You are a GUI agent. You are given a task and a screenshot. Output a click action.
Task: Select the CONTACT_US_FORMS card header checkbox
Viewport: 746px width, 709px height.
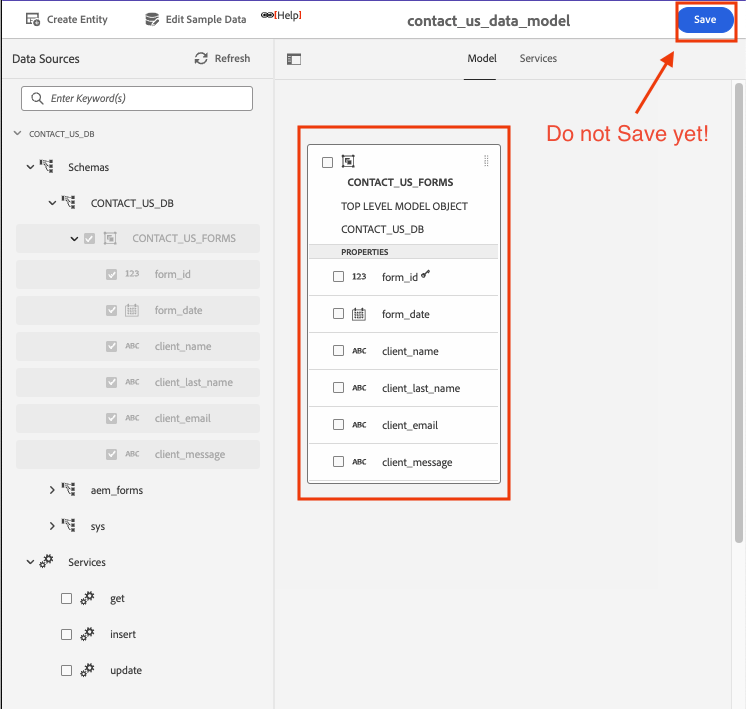[327, 162]
